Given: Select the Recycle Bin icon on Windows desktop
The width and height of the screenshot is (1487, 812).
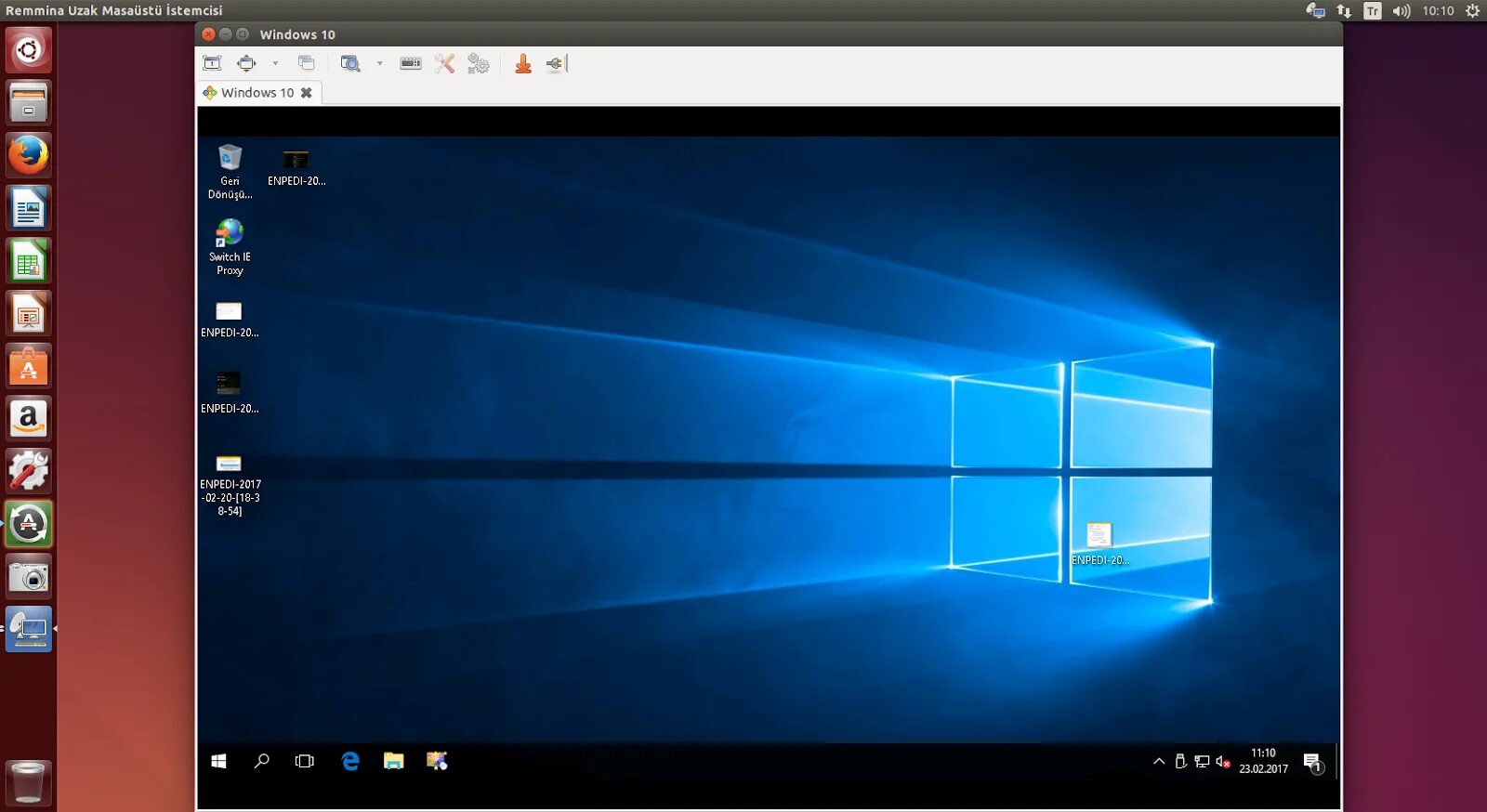Looking at the screenshot, I should point(230,172).
